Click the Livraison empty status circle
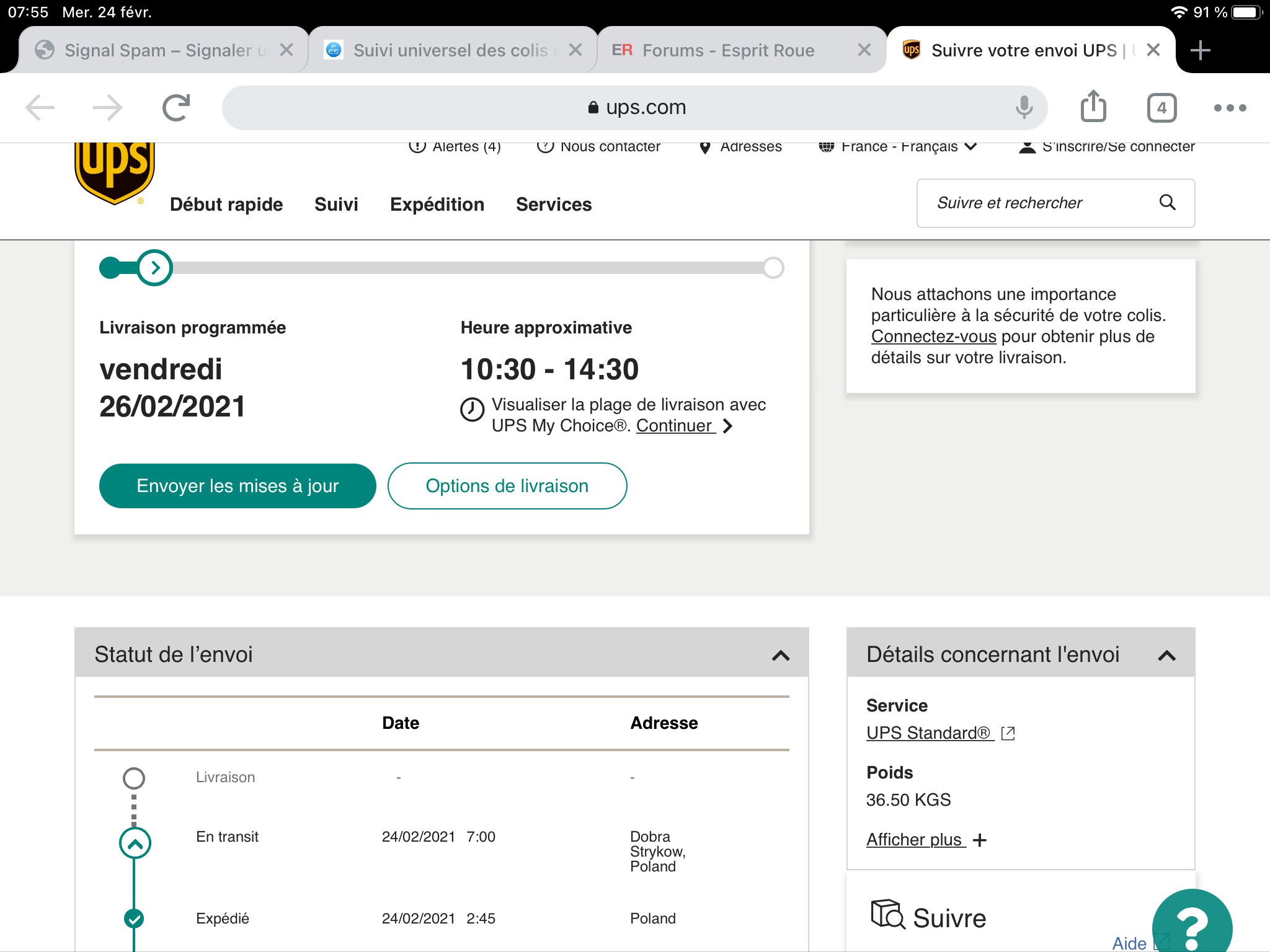This screenshot has height=952, width=1270. click(x=134, y=778)
